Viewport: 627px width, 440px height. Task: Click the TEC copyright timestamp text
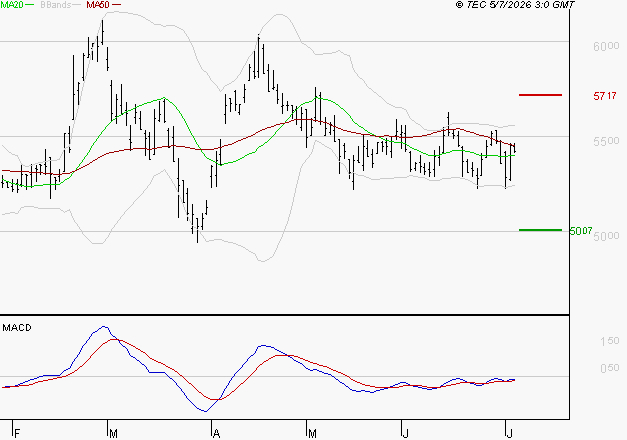515,5
